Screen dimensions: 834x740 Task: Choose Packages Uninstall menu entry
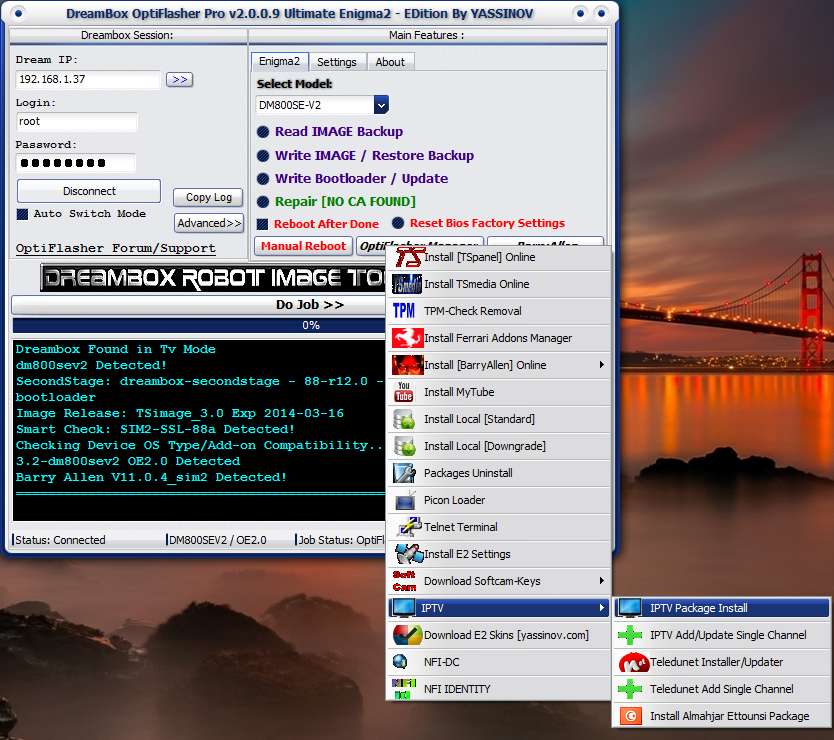pos(499,473)
